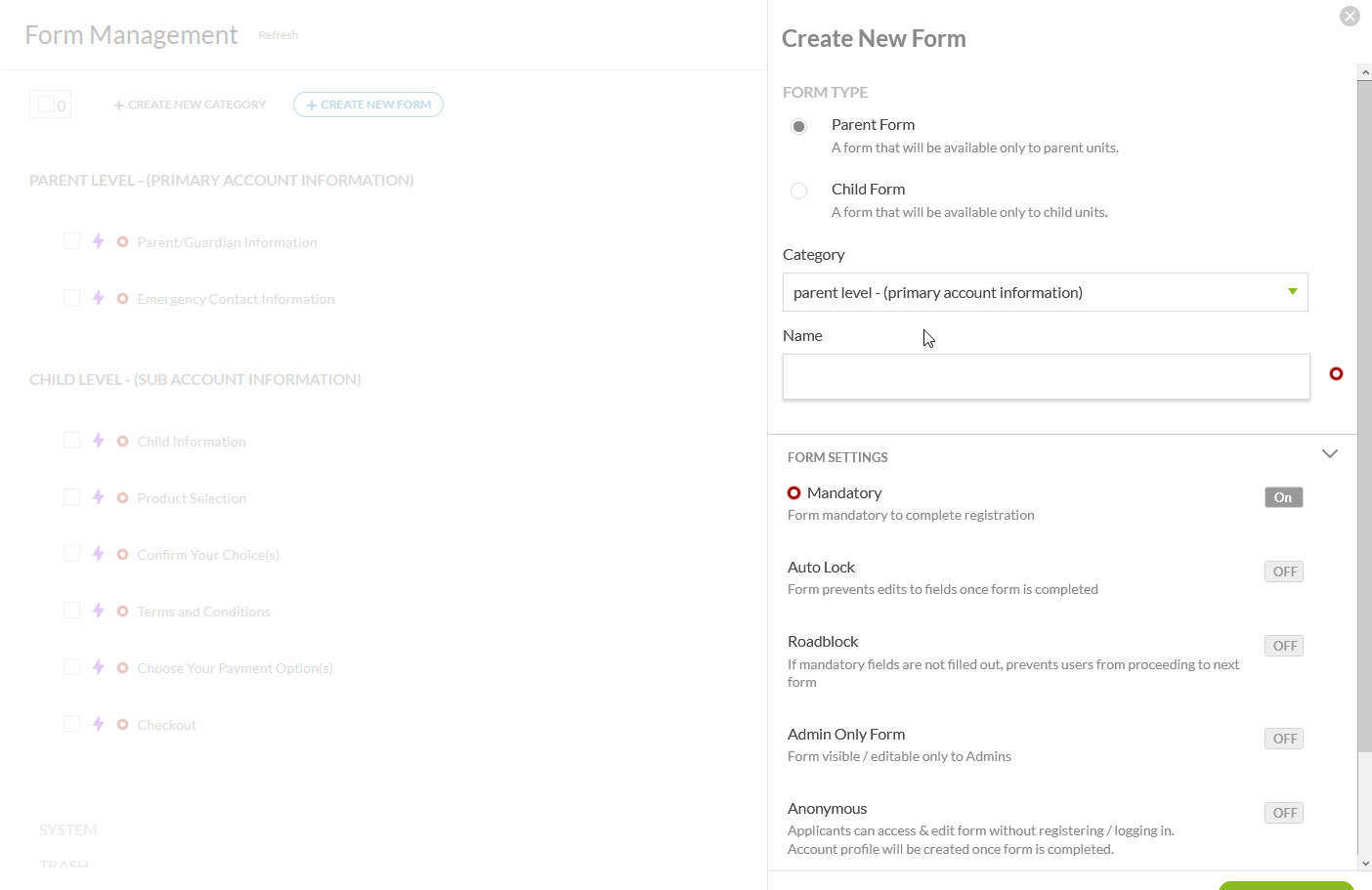This screenshot has height=890, width=1372.
Task: Click lightning icon next to Product Selection
Action: click(99, 497)
